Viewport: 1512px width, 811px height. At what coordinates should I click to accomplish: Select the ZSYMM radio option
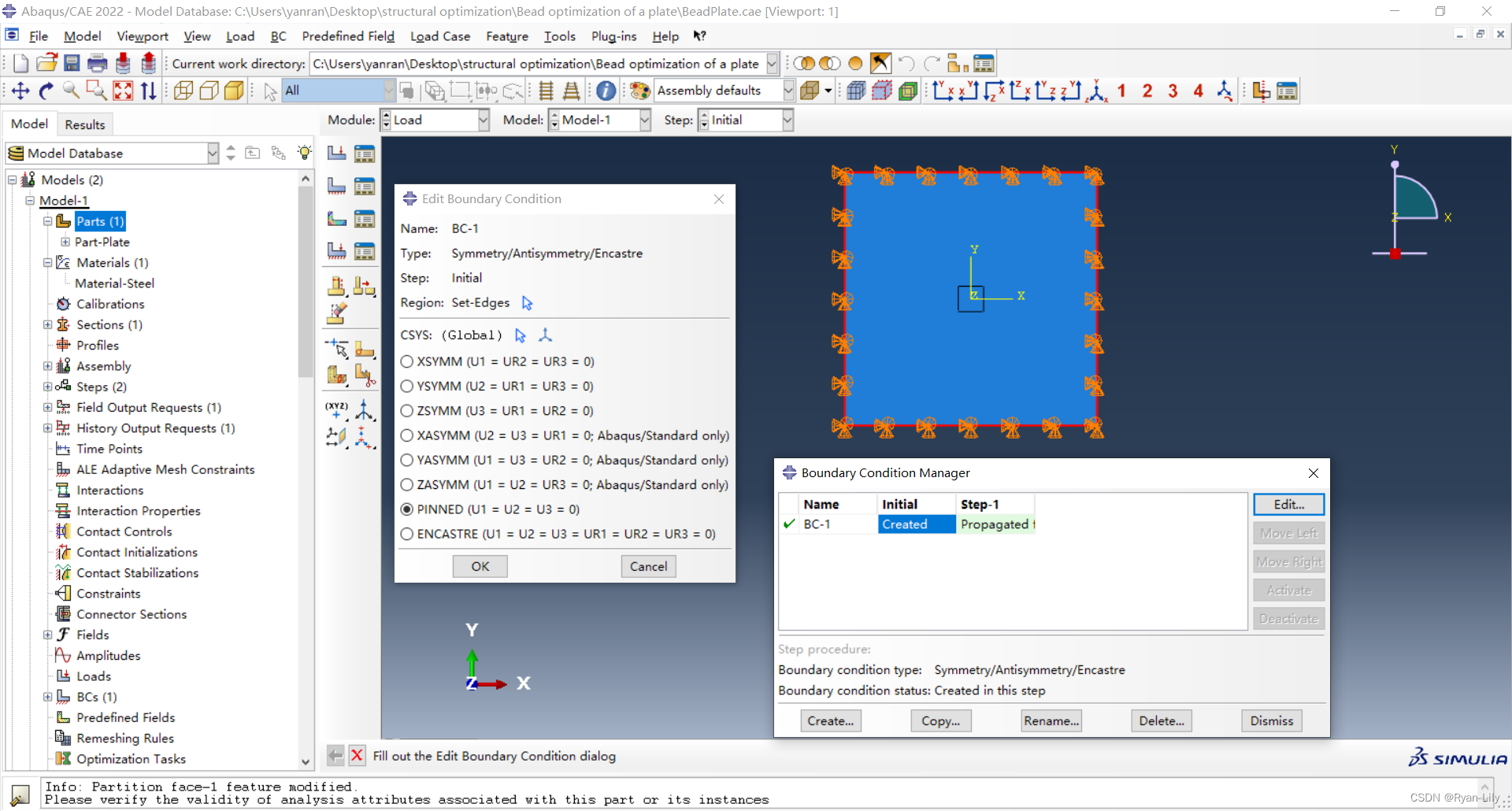tap(407, 410)
